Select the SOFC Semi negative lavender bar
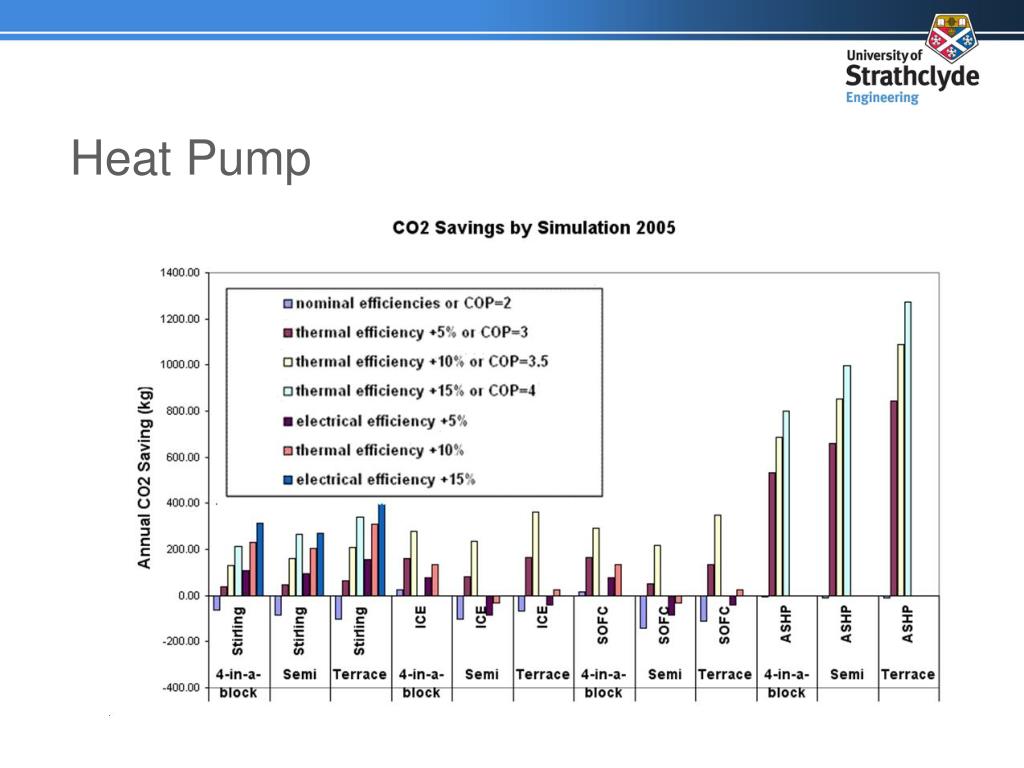Viewport: 1024px width, 768px height. click(x=643, y=612)
